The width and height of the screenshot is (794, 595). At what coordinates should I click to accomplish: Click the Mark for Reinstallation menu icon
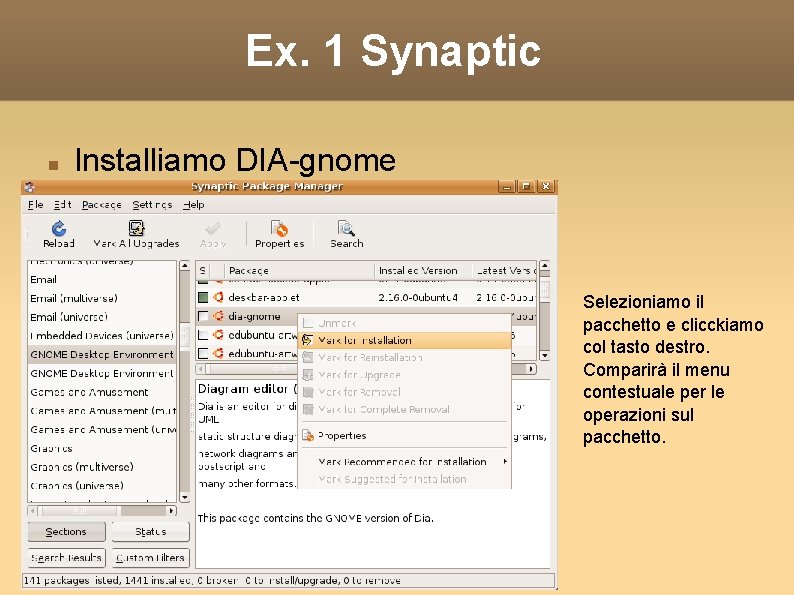pos(307,358)
